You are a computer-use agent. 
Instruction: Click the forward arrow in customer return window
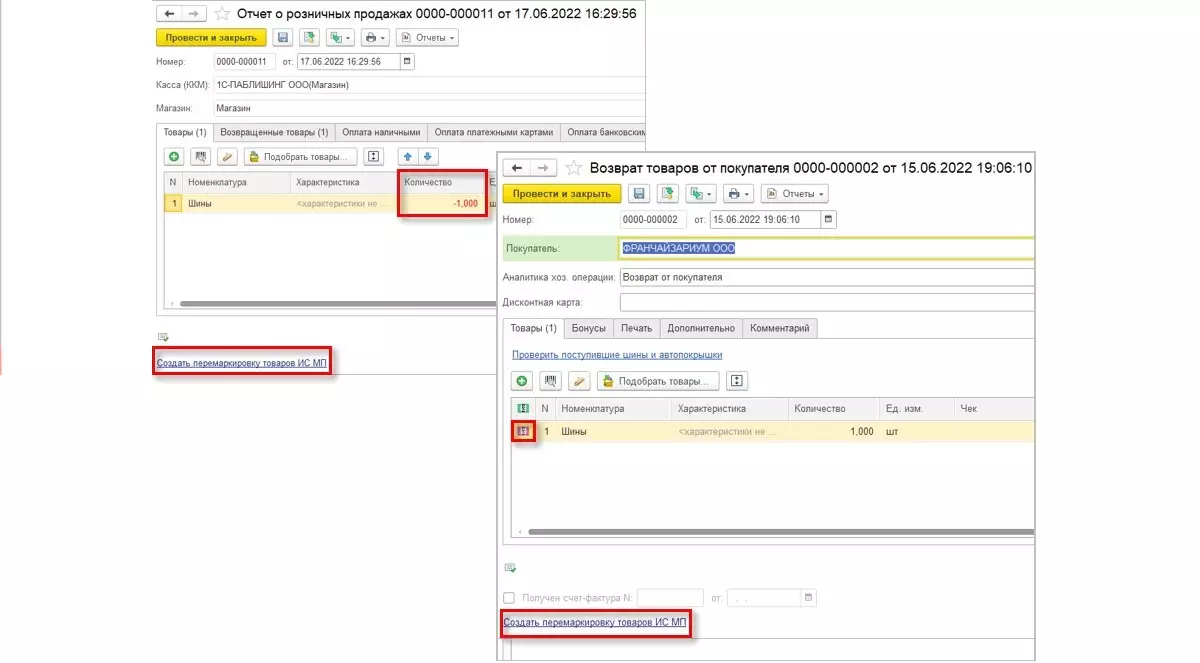click(543, 168)
